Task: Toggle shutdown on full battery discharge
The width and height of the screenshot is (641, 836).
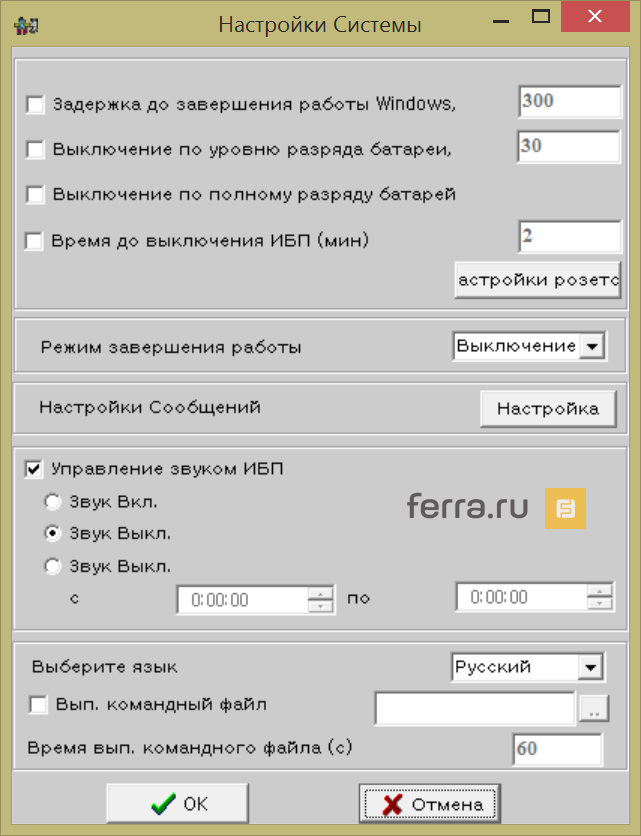Action: click(34, 194)
